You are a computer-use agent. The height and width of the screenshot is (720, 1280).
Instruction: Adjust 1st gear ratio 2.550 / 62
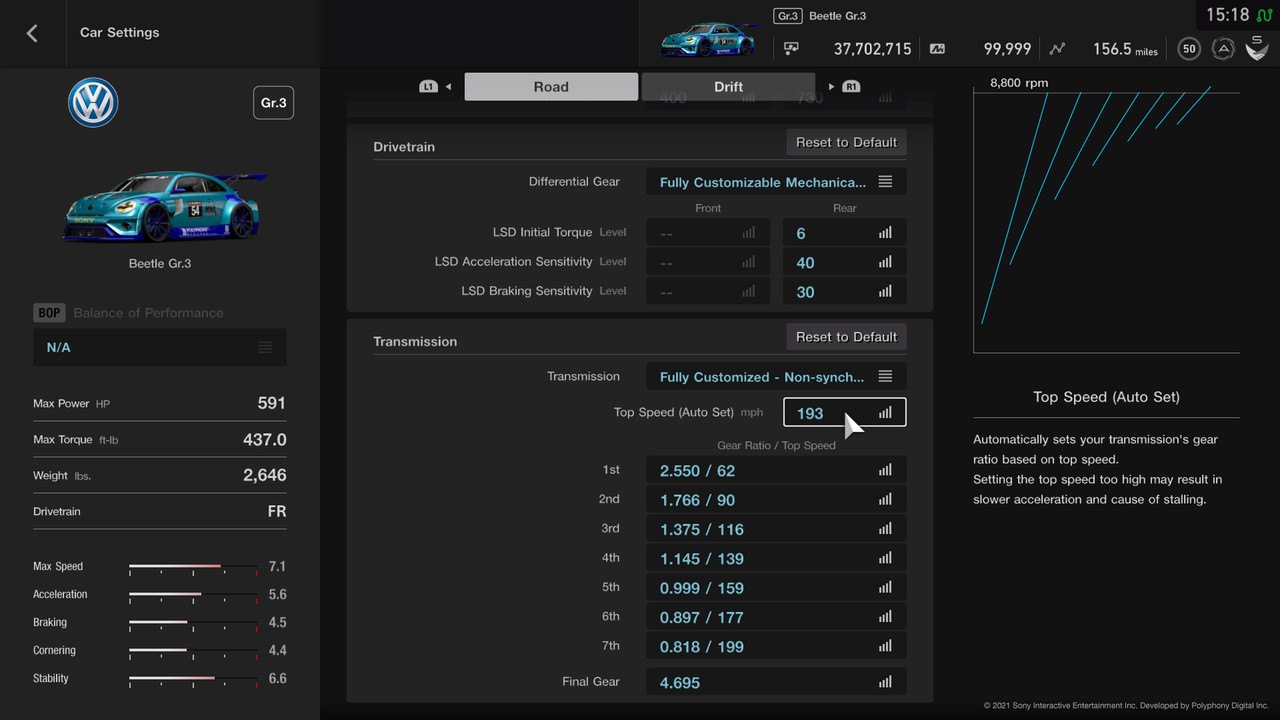[x=777, y=470]
